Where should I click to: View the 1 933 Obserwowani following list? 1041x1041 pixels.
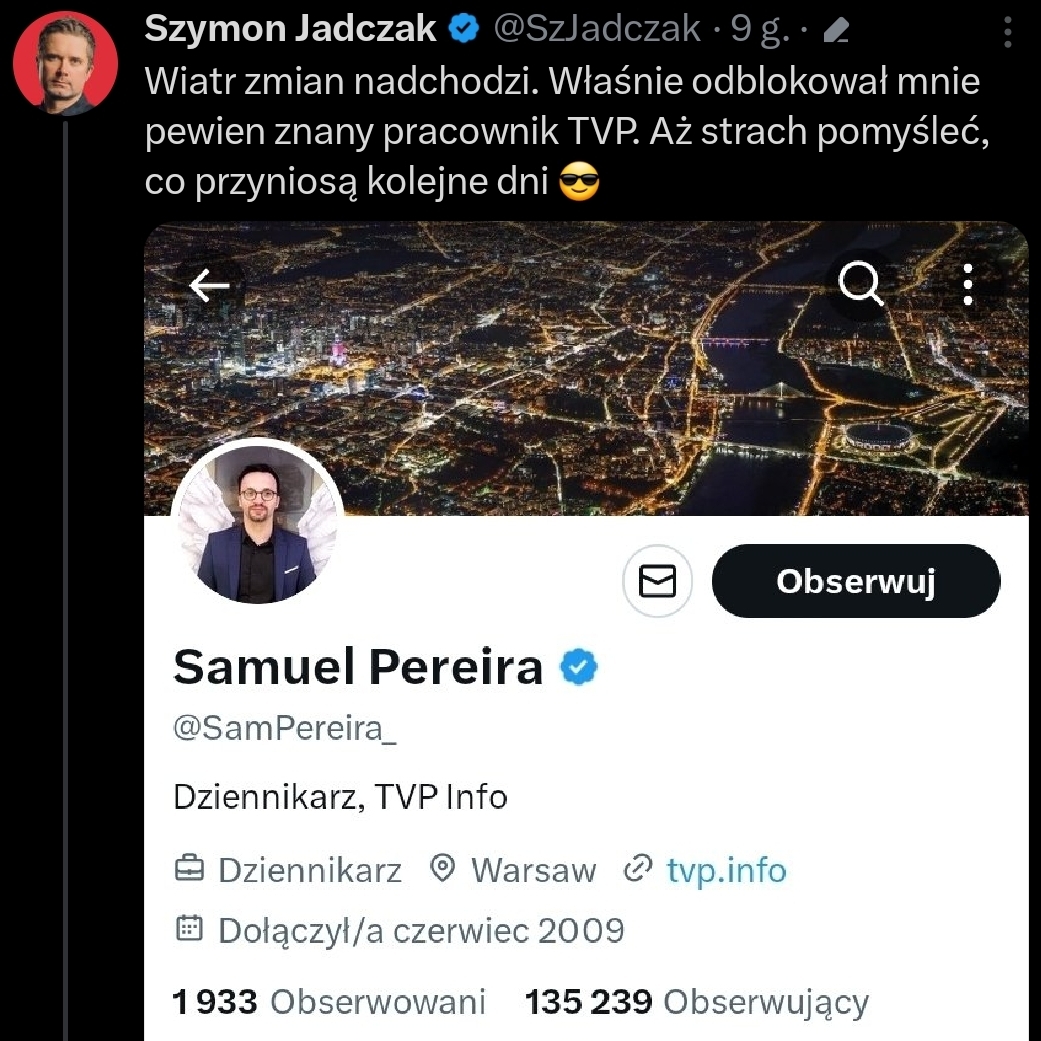[x=329, y=1001]
